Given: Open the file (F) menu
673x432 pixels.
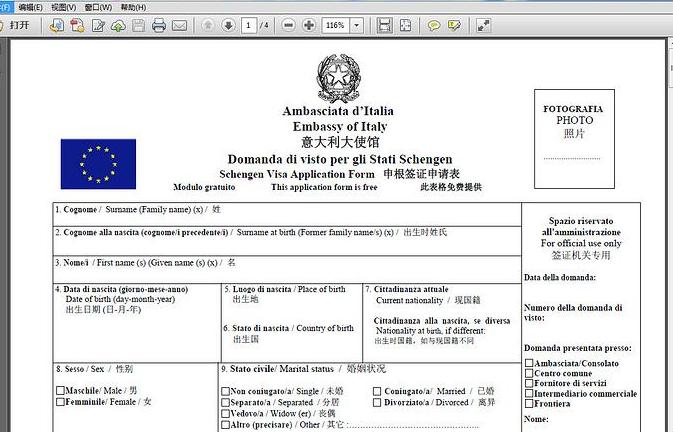Looking at the screenshot, I should (6, 7).
